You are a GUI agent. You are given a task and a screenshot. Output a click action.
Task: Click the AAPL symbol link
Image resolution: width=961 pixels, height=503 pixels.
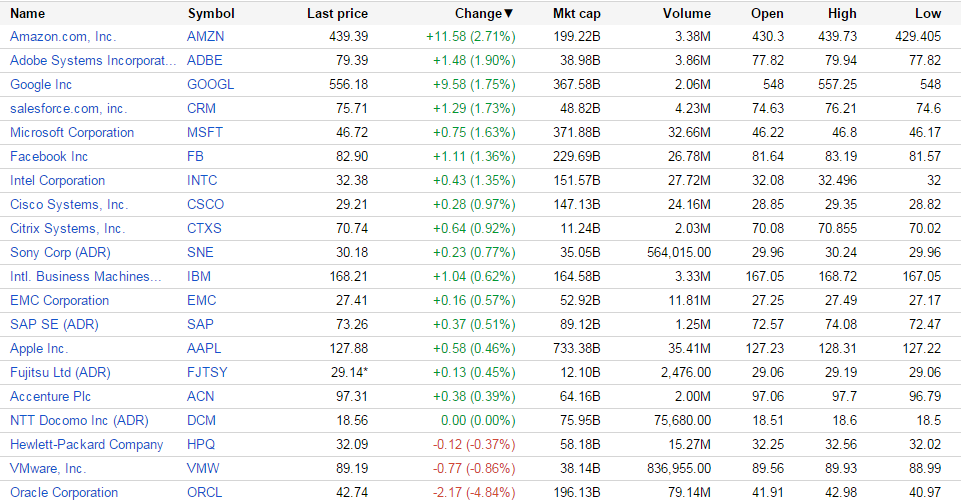tap(204, 348)
